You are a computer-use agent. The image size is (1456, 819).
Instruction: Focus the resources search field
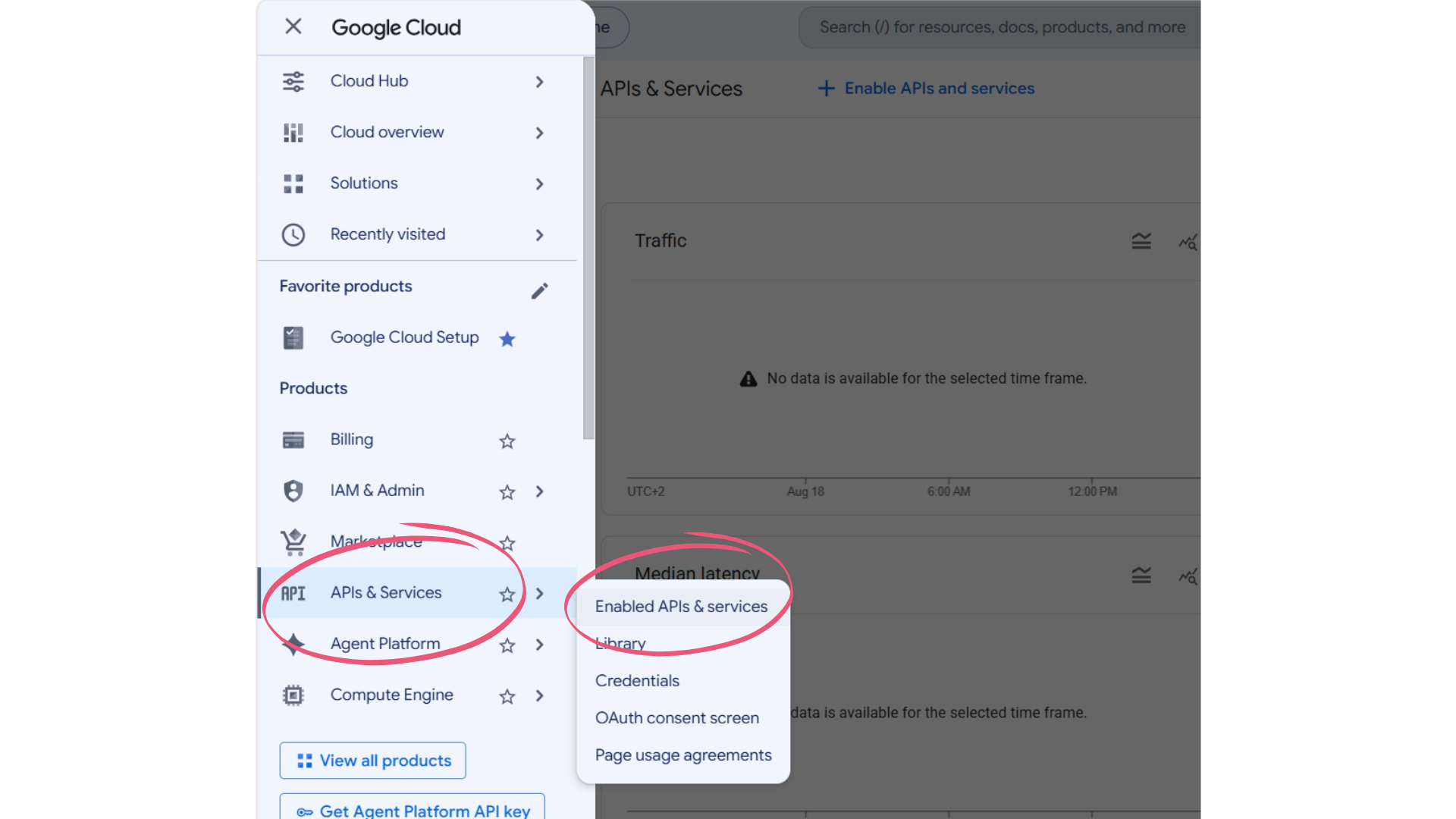click(1001, 27)
